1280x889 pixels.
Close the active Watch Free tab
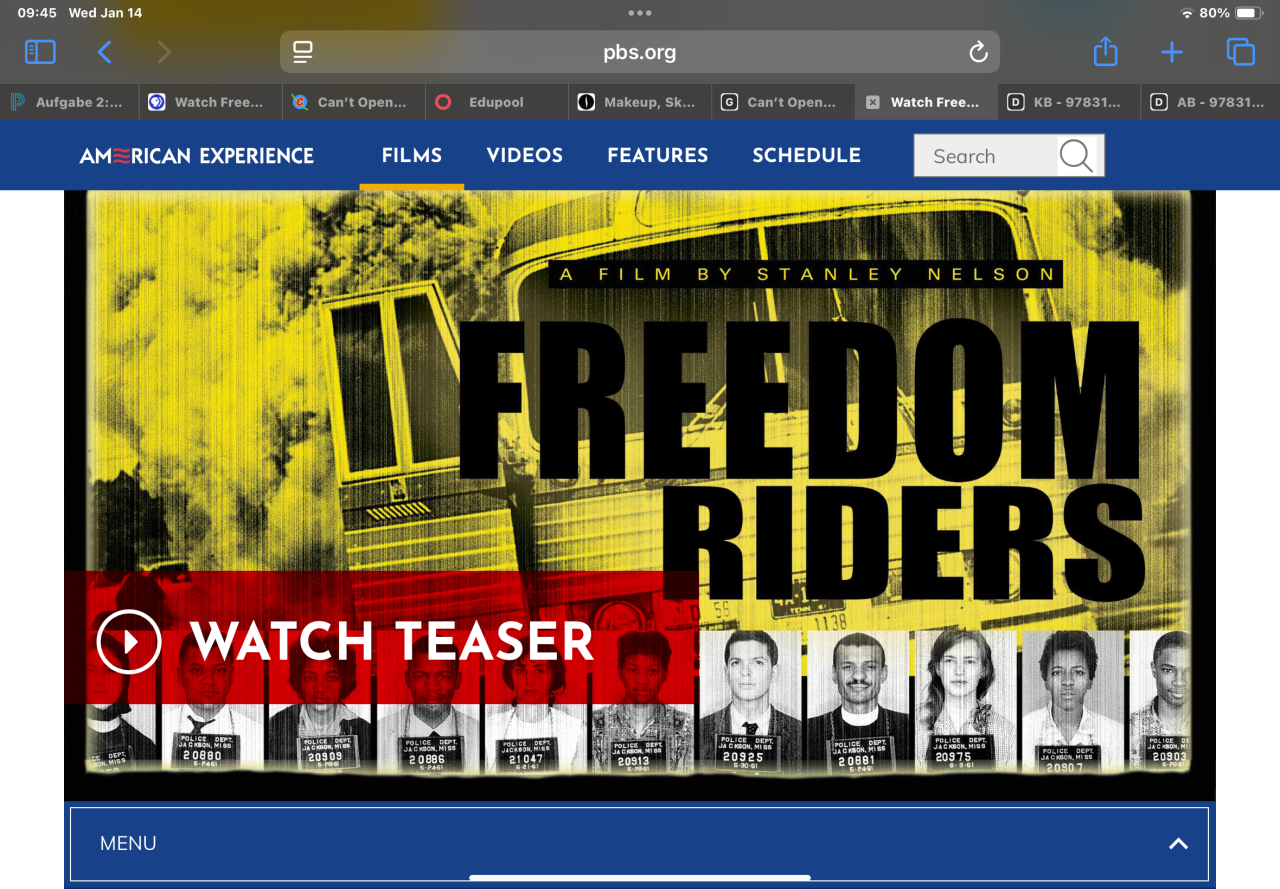pyautogui.click(x=872, y=102)
